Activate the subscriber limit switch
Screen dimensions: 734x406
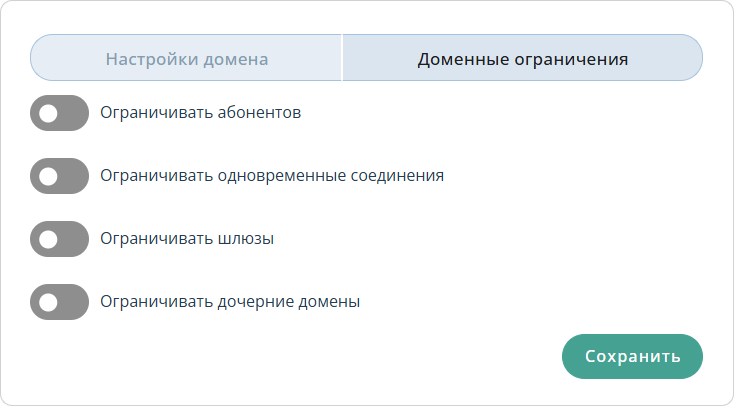[60, 113]
